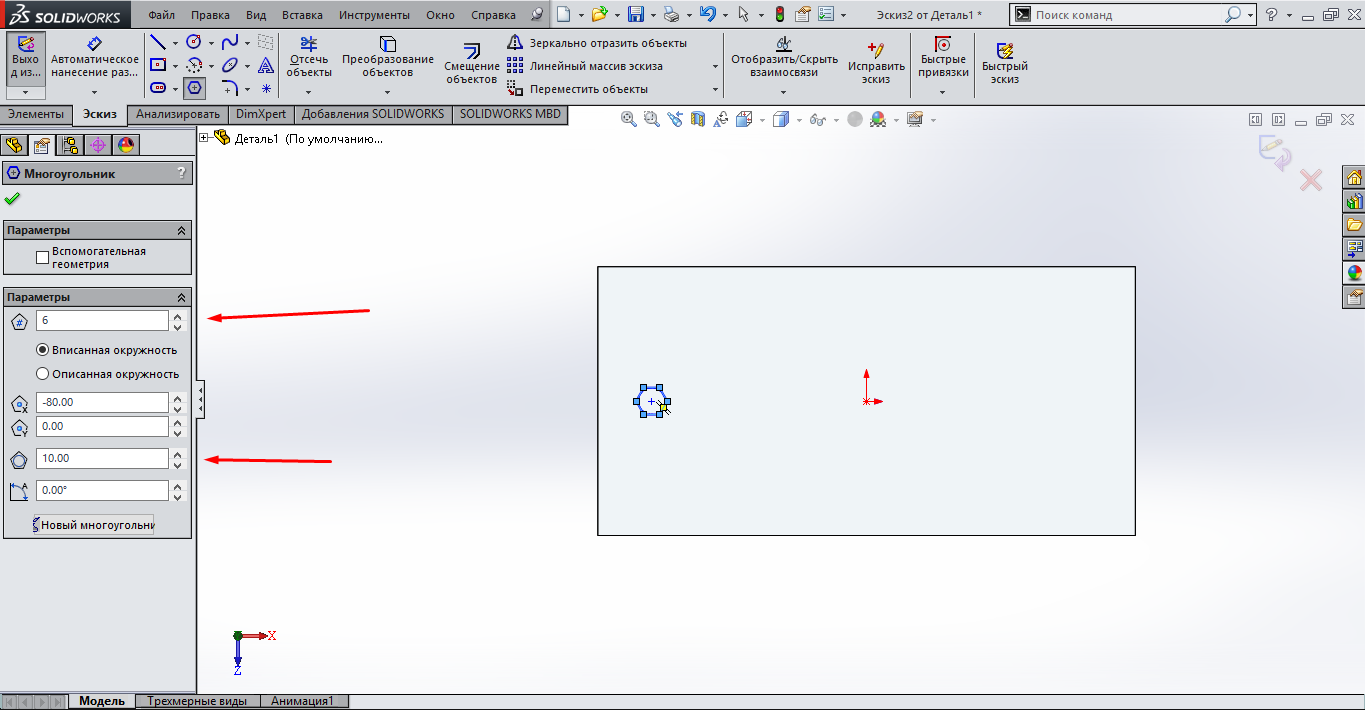Image resolution: width=1365 pixels, height=710 pixels.
Task: Open Trim Entities dropdown arrow
Action: tap(308, 91)
